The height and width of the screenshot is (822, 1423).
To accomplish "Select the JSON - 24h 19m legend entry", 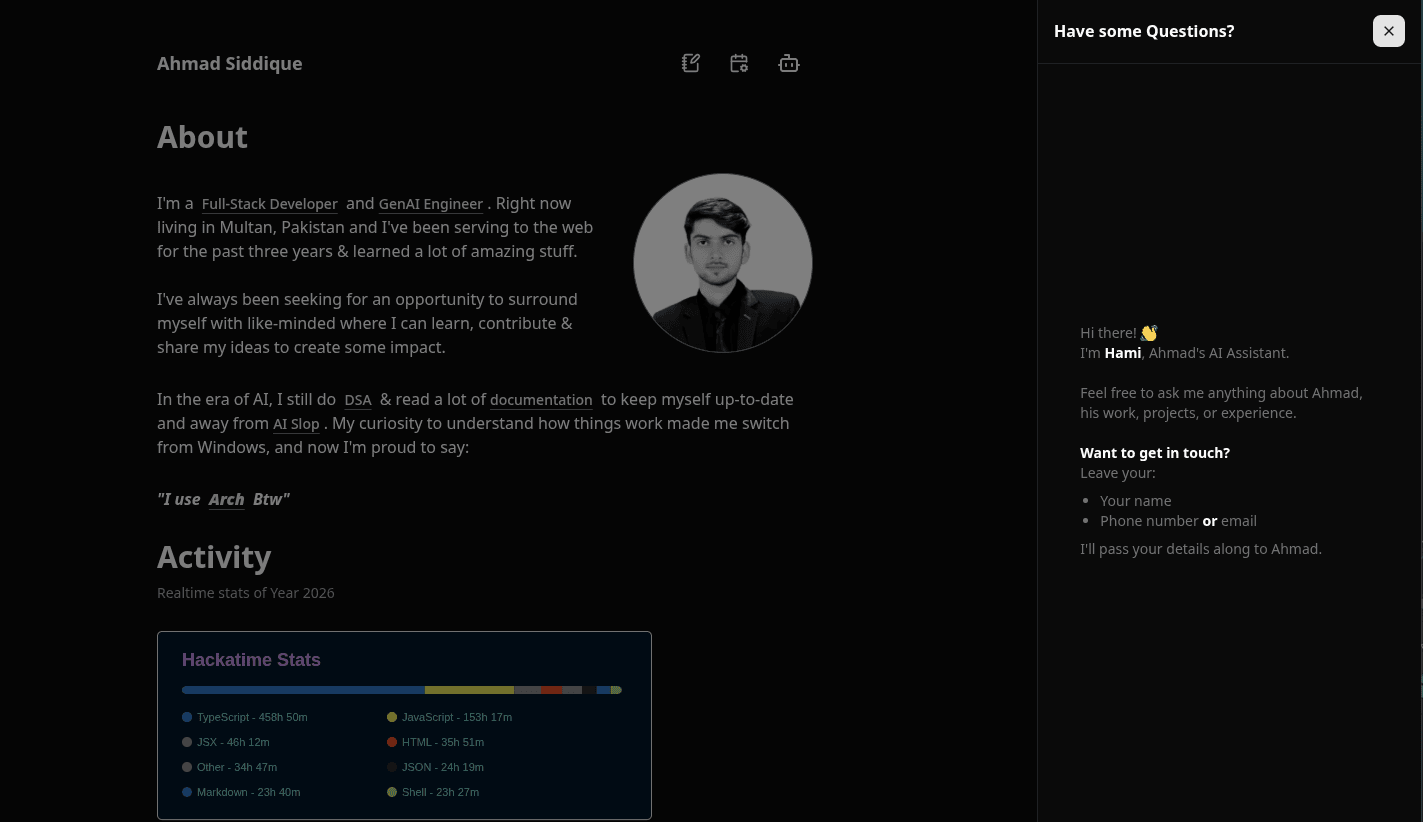I will 436,767.
